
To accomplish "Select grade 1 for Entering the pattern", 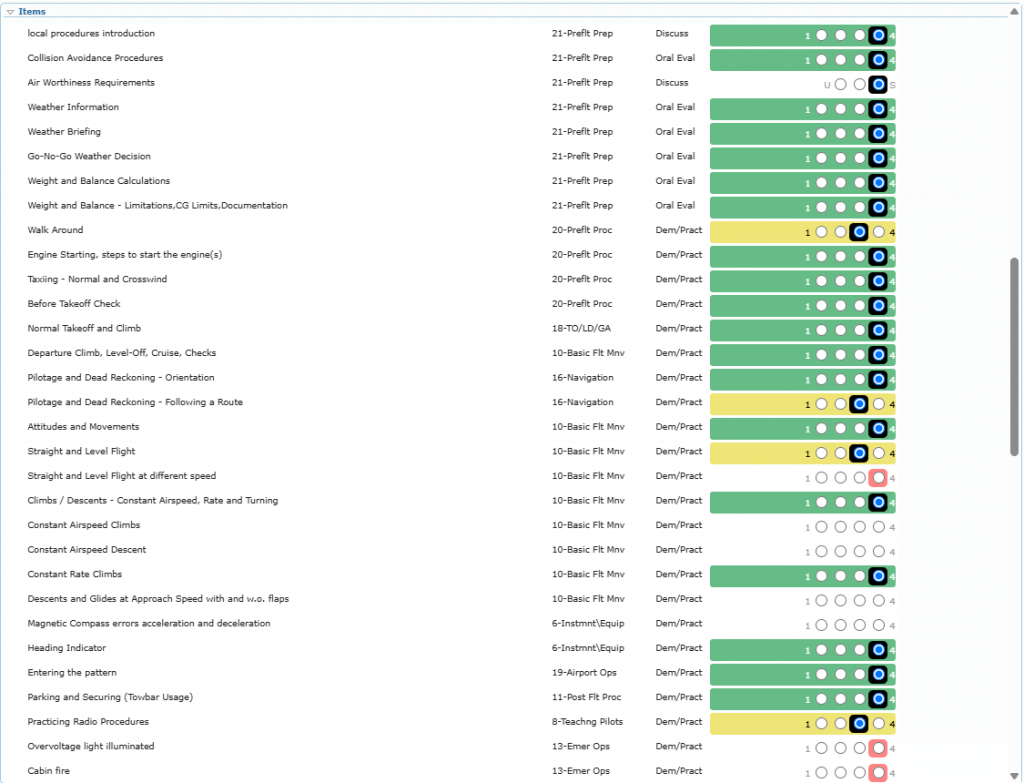I will (x=822, y=675).
